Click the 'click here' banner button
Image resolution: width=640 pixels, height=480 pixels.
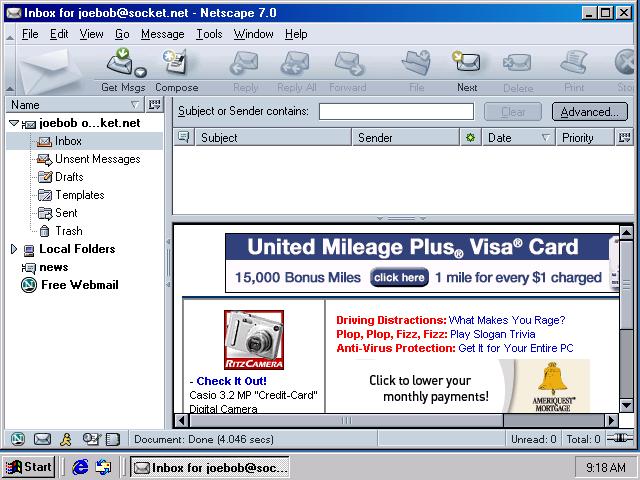(399, 278)
